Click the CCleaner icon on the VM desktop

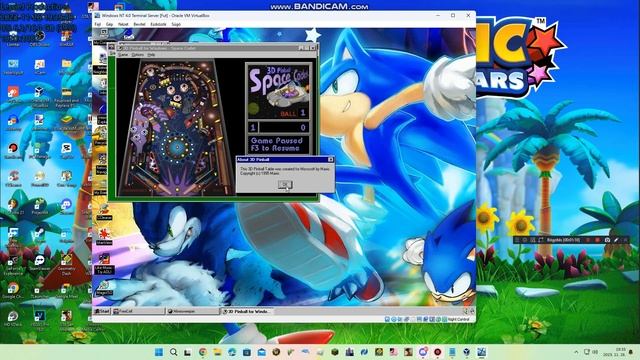104,212
